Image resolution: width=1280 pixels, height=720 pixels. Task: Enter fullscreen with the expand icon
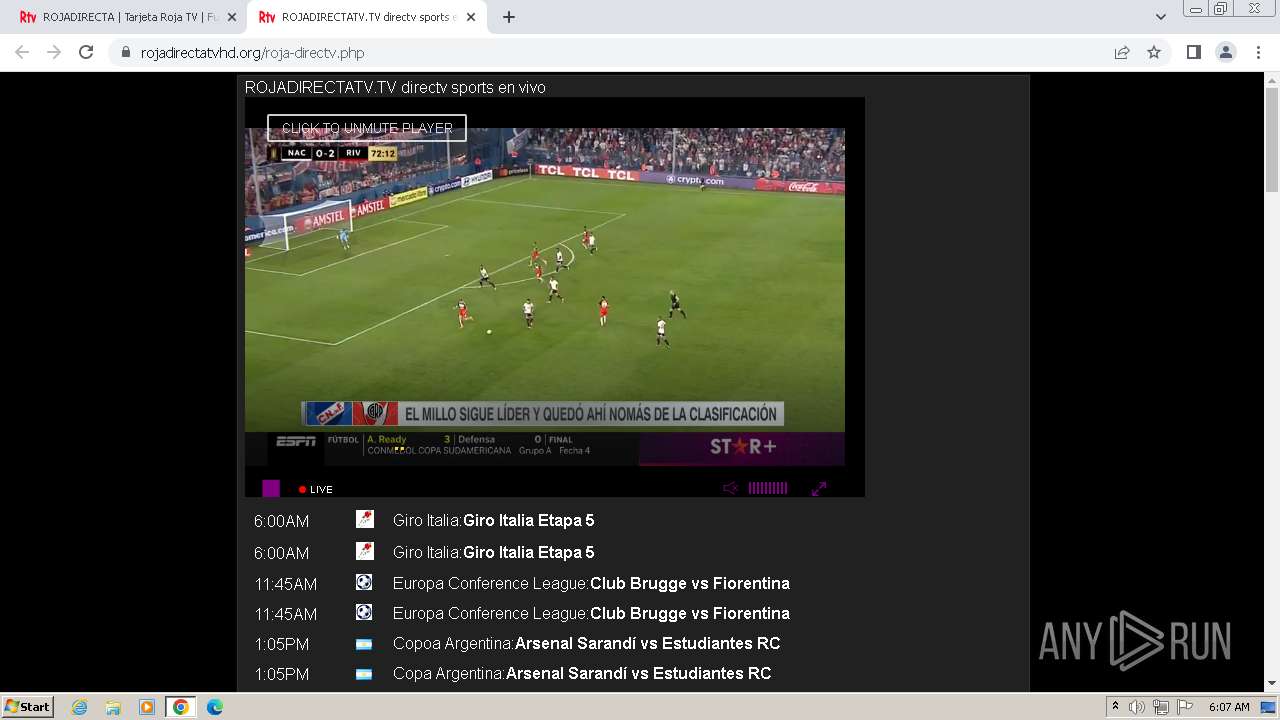tap(819, 488)
